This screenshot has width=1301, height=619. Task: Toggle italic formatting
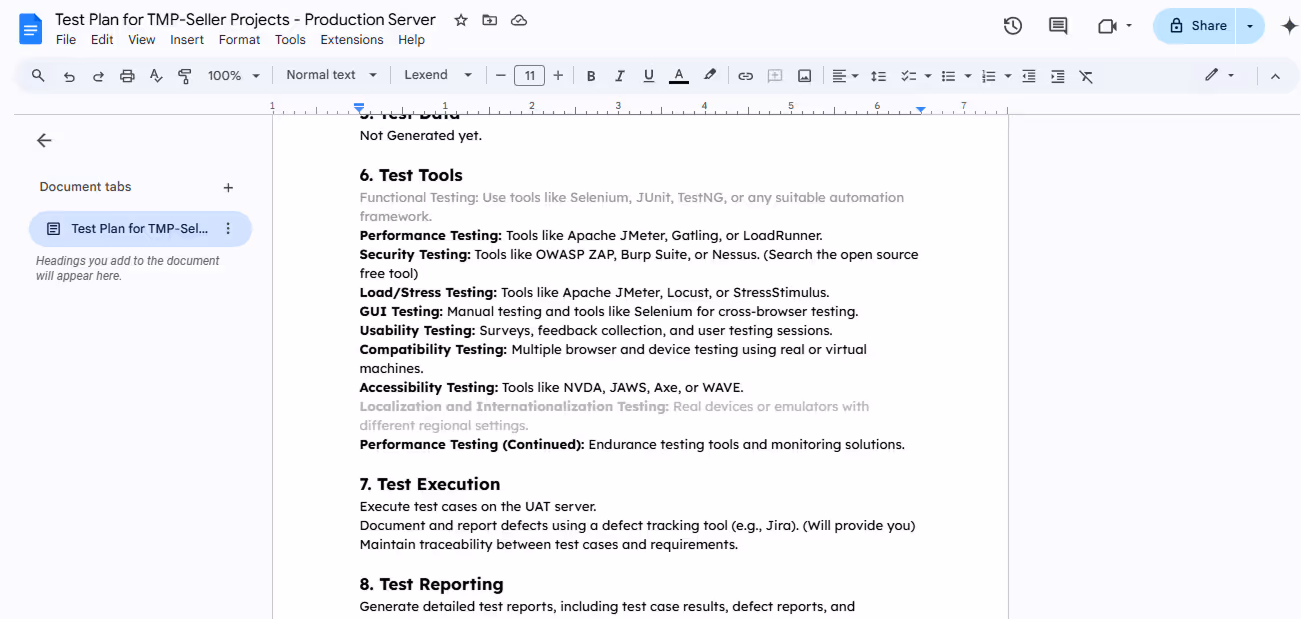[620, 75]
